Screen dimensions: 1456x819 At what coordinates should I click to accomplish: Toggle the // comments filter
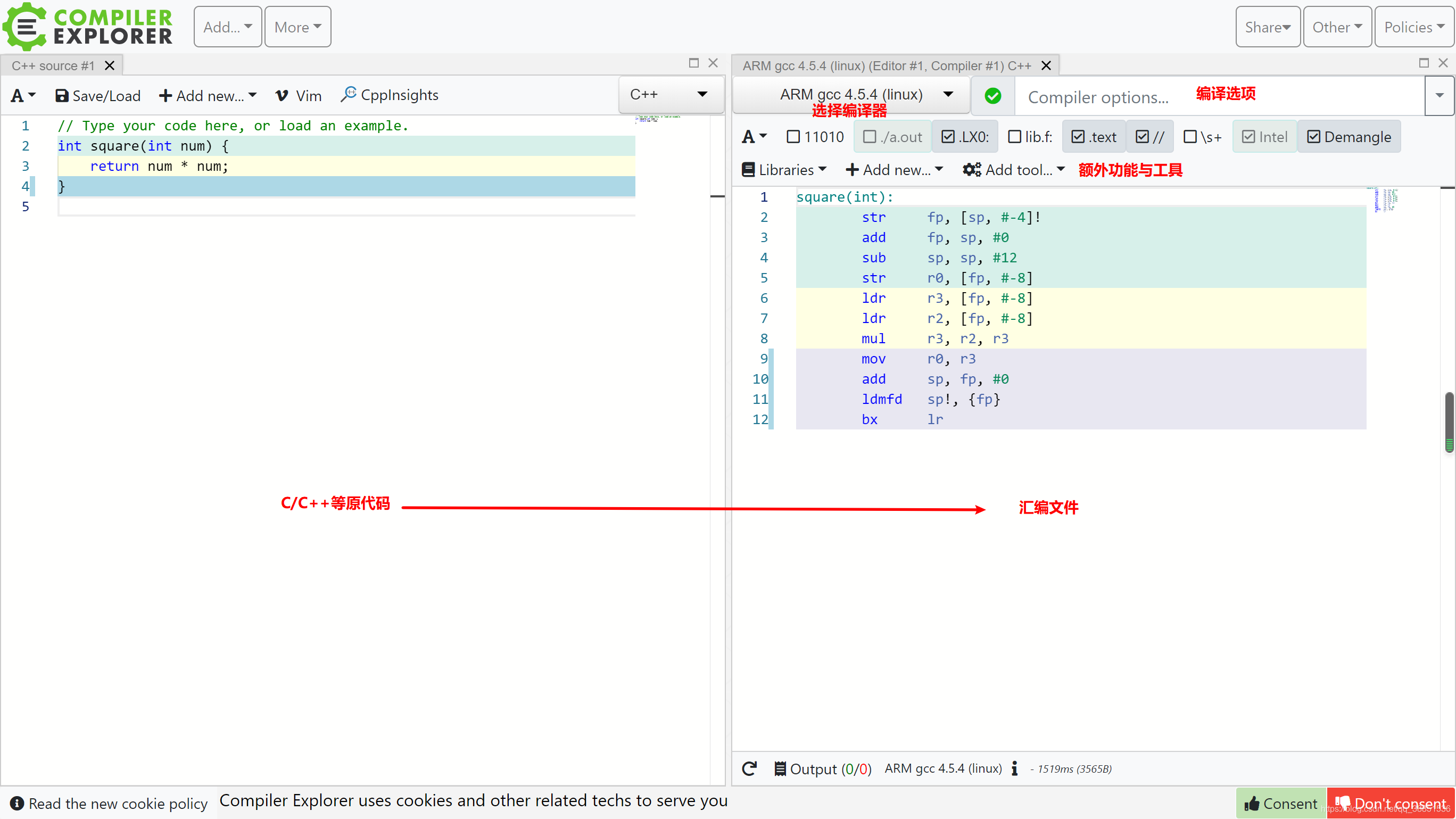point(1149,137)
